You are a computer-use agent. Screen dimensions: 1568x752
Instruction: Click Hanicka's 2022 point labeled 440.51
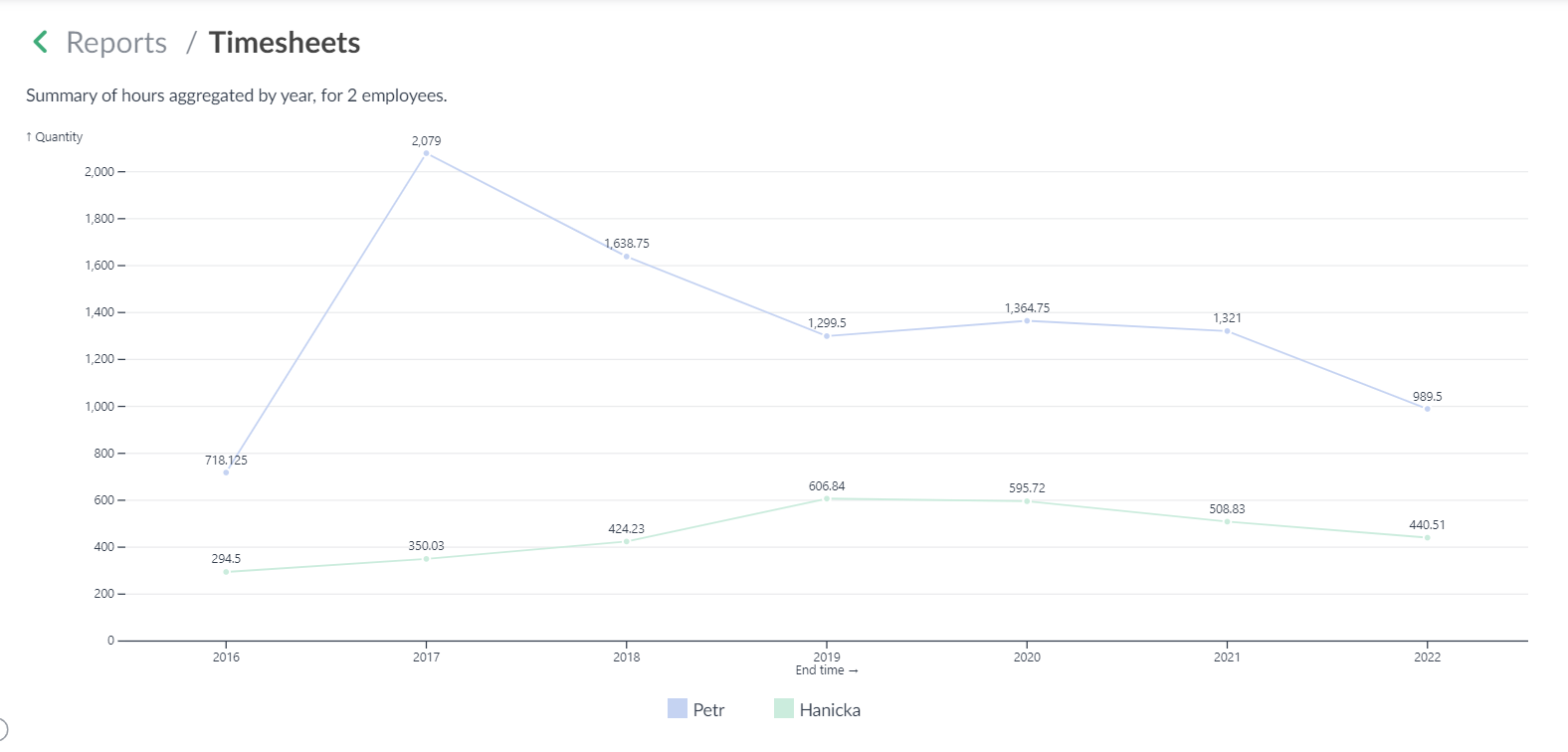pos(1427,537)
